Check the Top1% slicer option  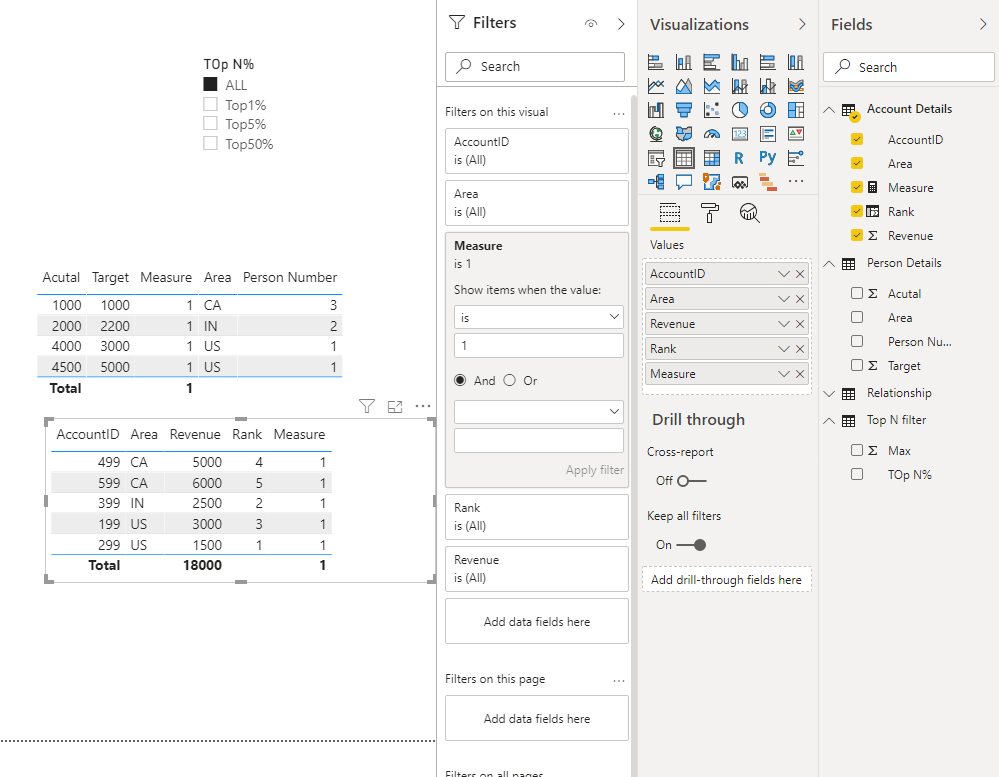pos(210,104)
